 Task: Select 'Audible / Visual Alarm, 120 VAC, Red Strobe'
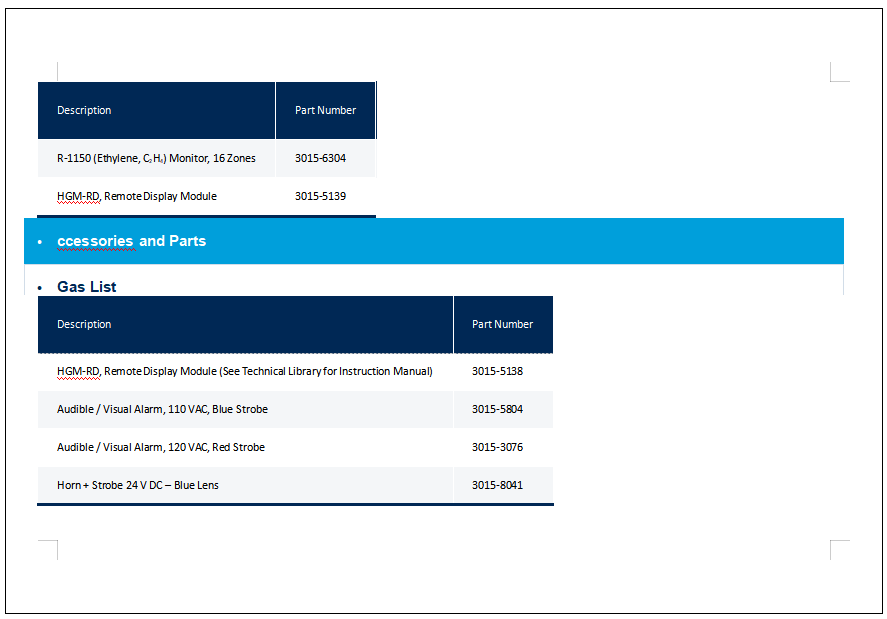click(161, 447)
